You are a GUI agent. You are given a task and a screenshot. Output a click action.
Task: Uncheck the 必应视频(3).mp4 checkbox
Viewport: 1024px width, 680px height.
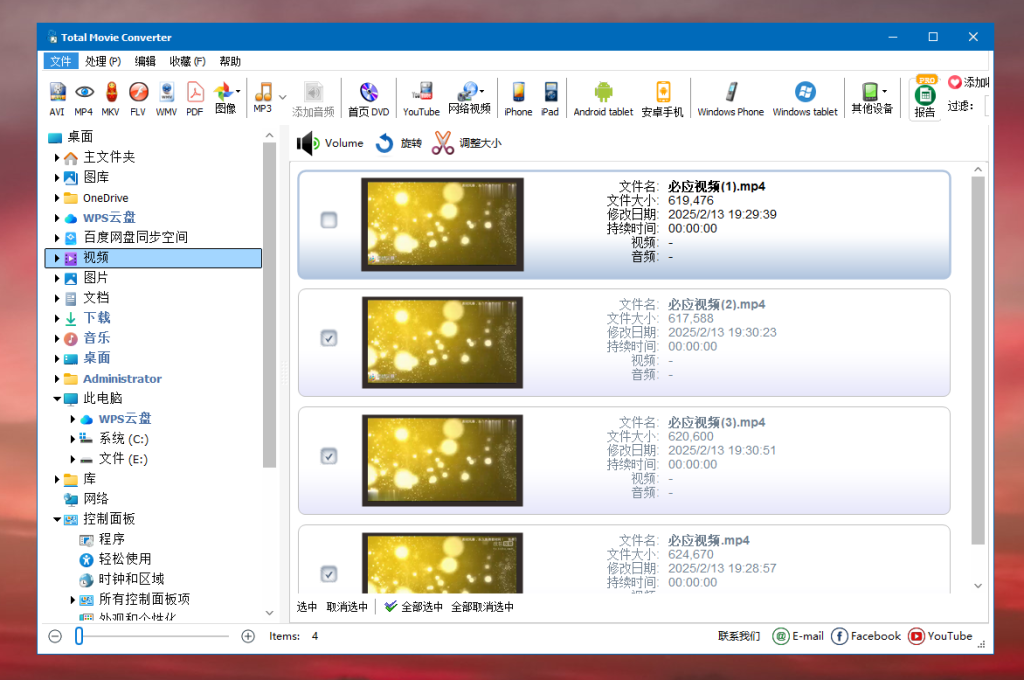pyautogui.click(x=329, y=456)
